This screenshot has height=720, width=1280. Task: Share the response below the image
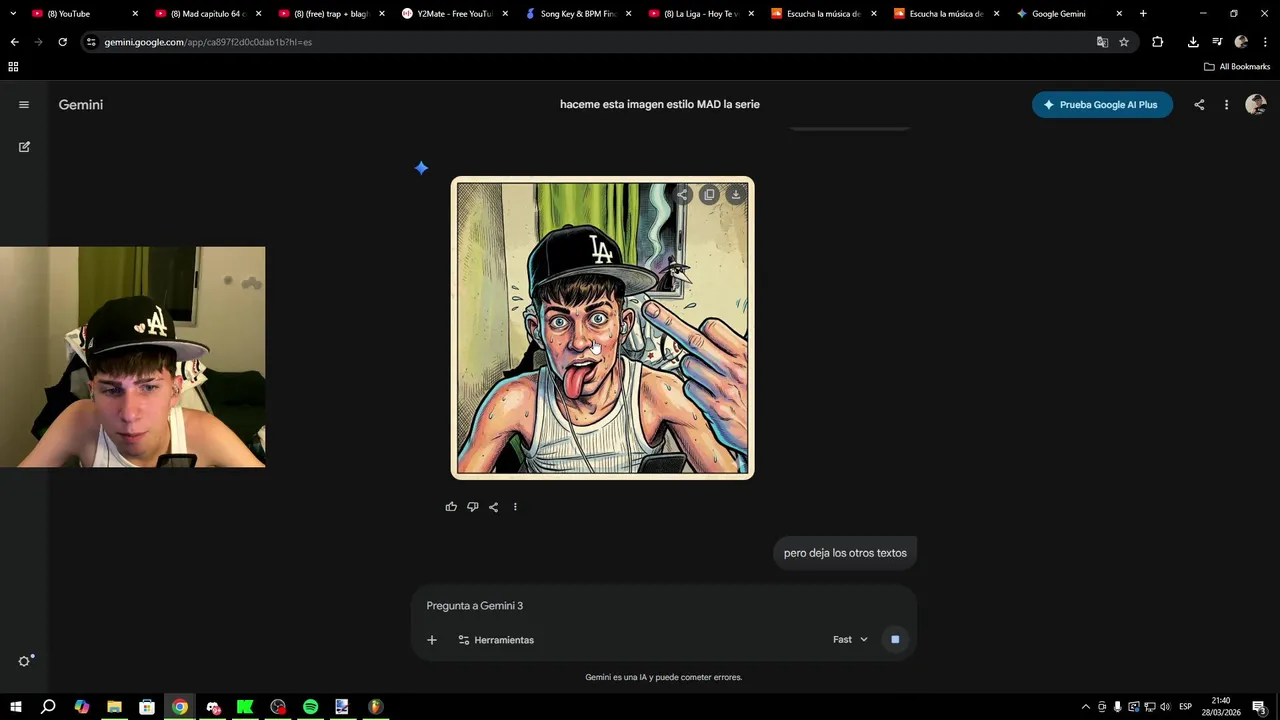point(493,507)
